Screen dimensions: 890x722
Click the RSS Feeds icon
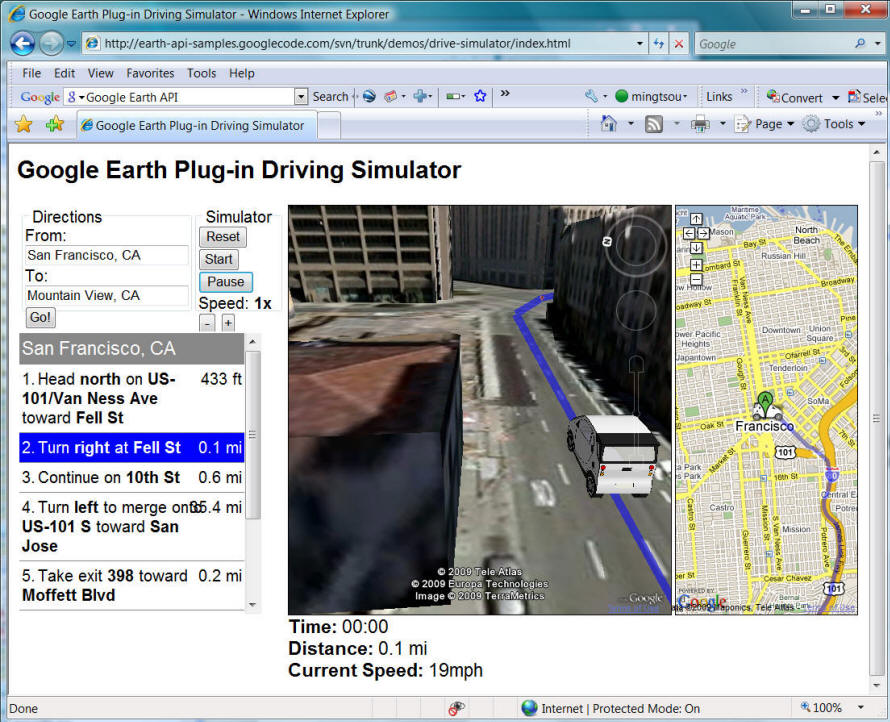point(654,124)
